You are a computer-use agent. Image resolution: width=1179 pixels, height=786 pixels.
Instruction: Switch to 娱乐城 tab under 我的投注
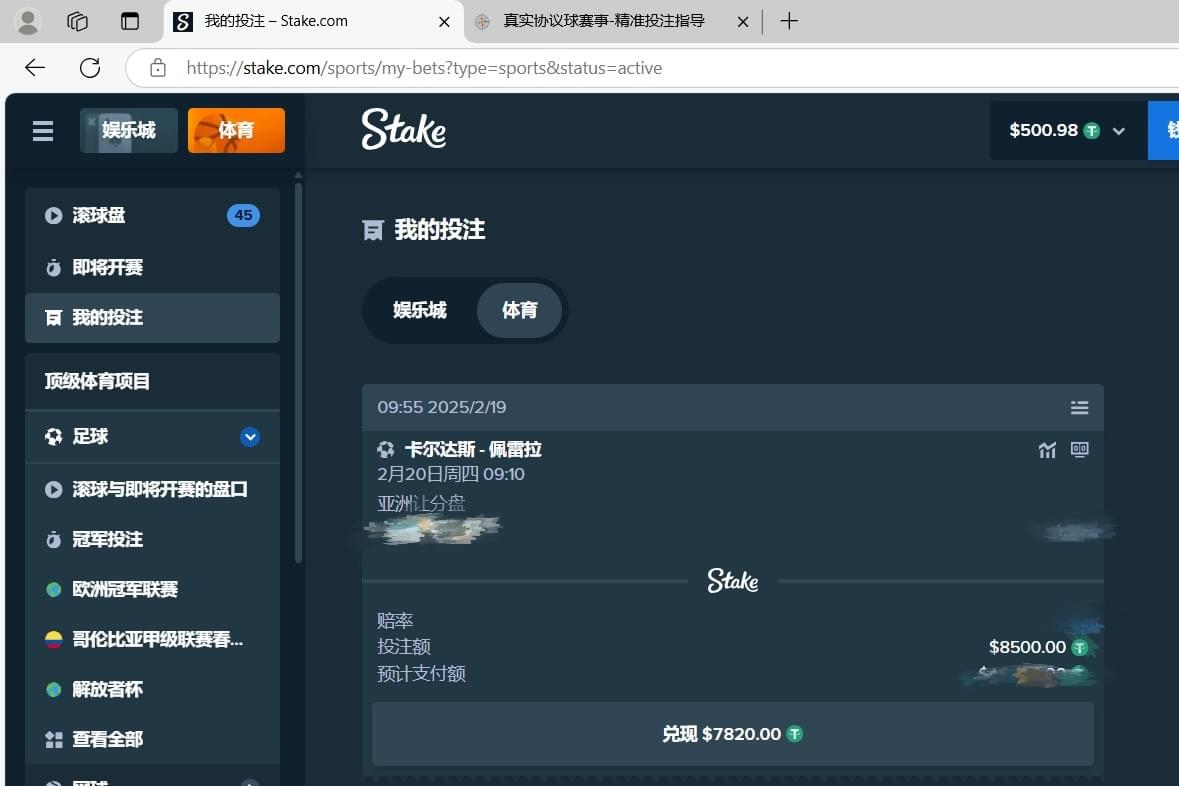(x=420, y=310)
